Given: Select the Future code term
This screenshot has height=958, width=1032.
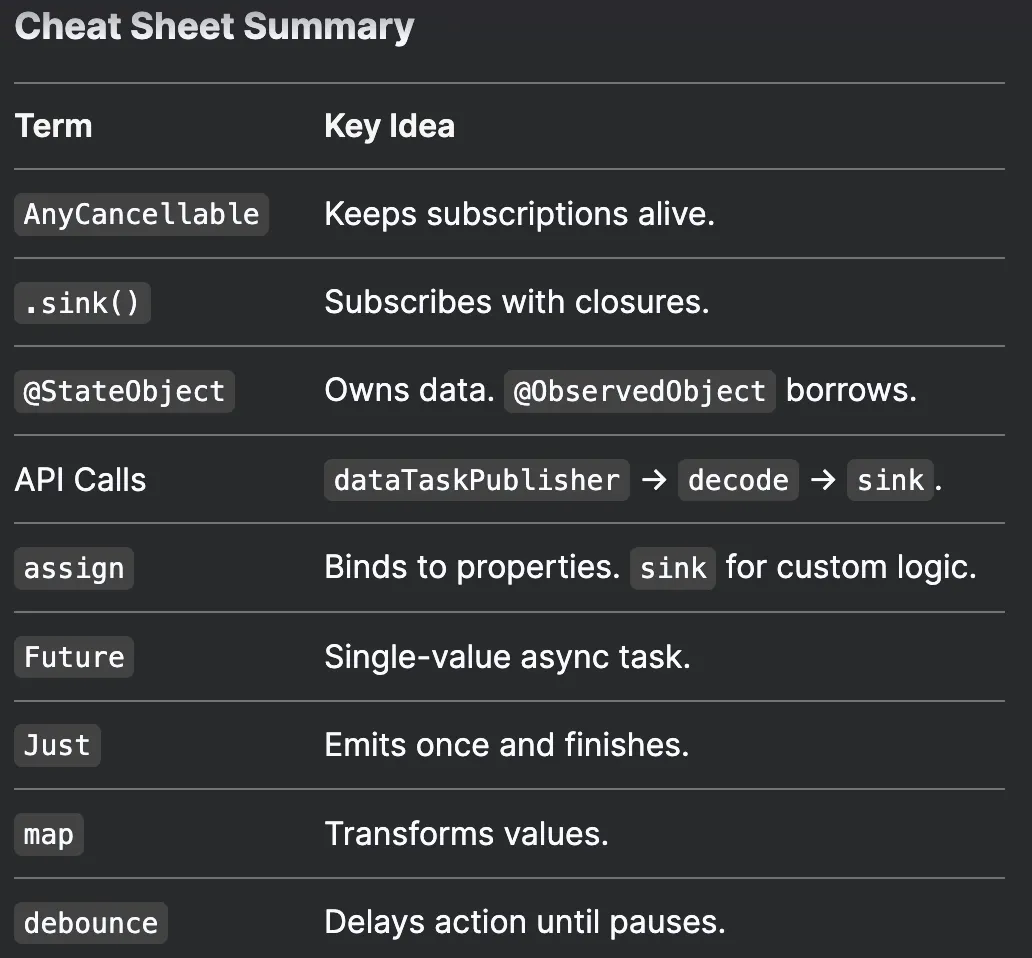Looking at the screenshot, I should point(74,657).
